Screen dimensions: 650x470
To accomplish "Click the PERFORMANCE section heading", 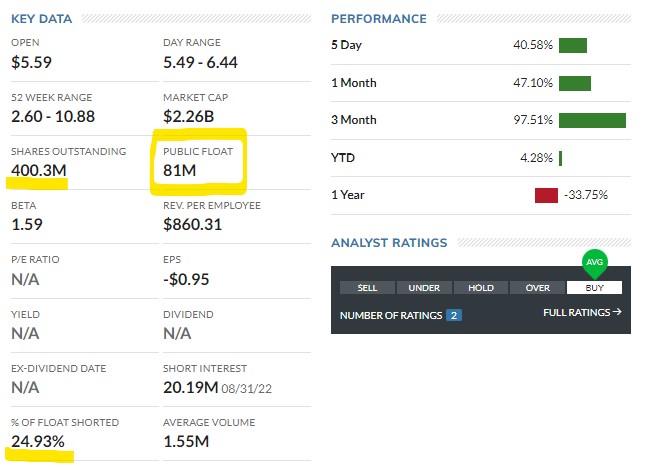I will click(x=378, y=19).
